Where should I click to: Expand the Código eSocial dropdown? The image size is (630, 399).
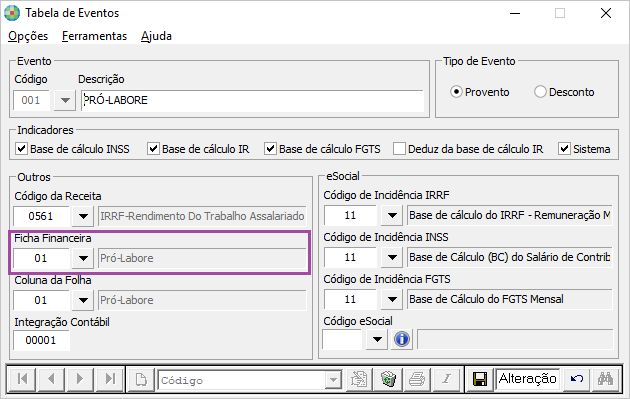tap(376, 340)
